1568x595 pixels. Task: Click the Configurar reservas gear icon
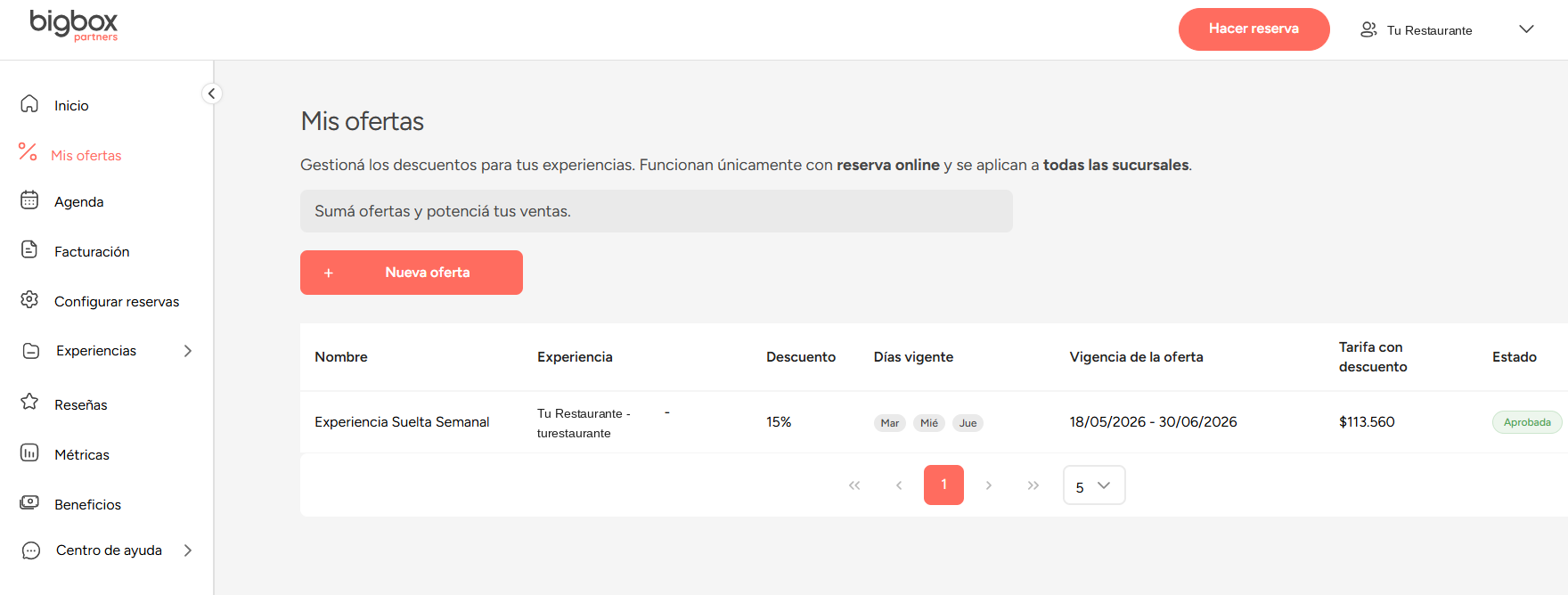coord(29,300)
